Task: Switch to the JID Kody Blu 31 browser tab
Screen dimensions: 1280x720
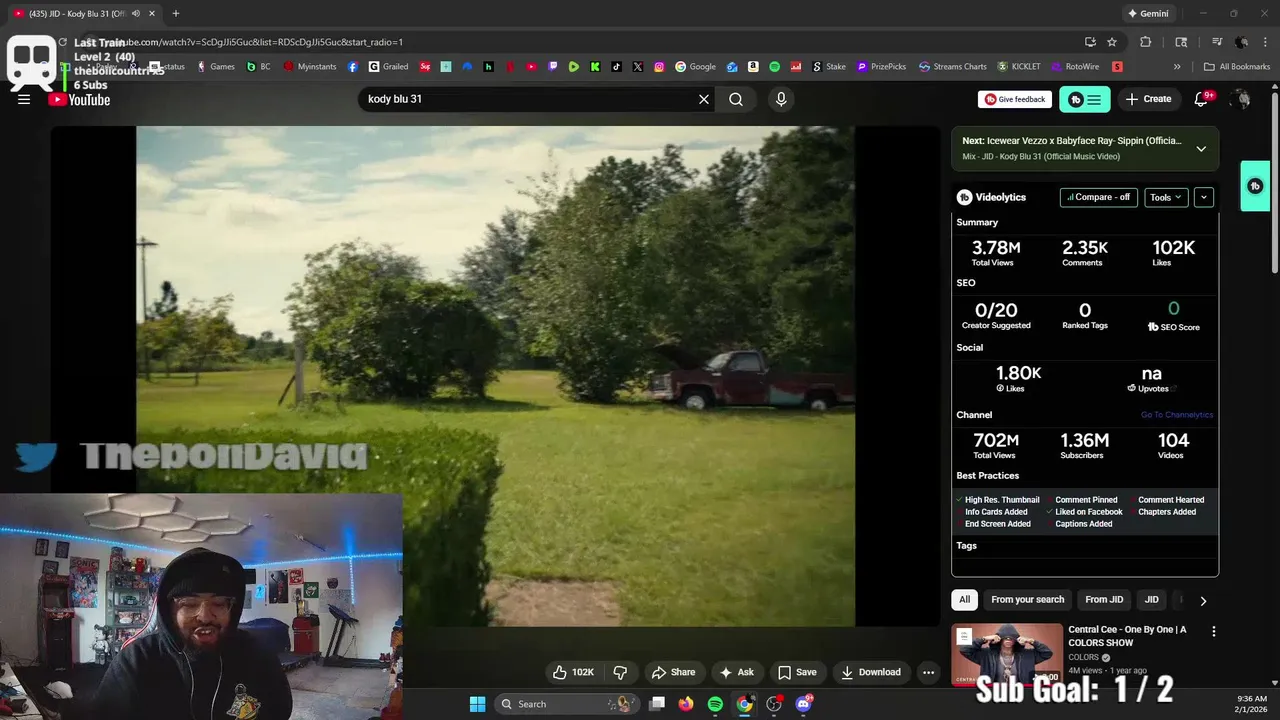Action: 78,14
